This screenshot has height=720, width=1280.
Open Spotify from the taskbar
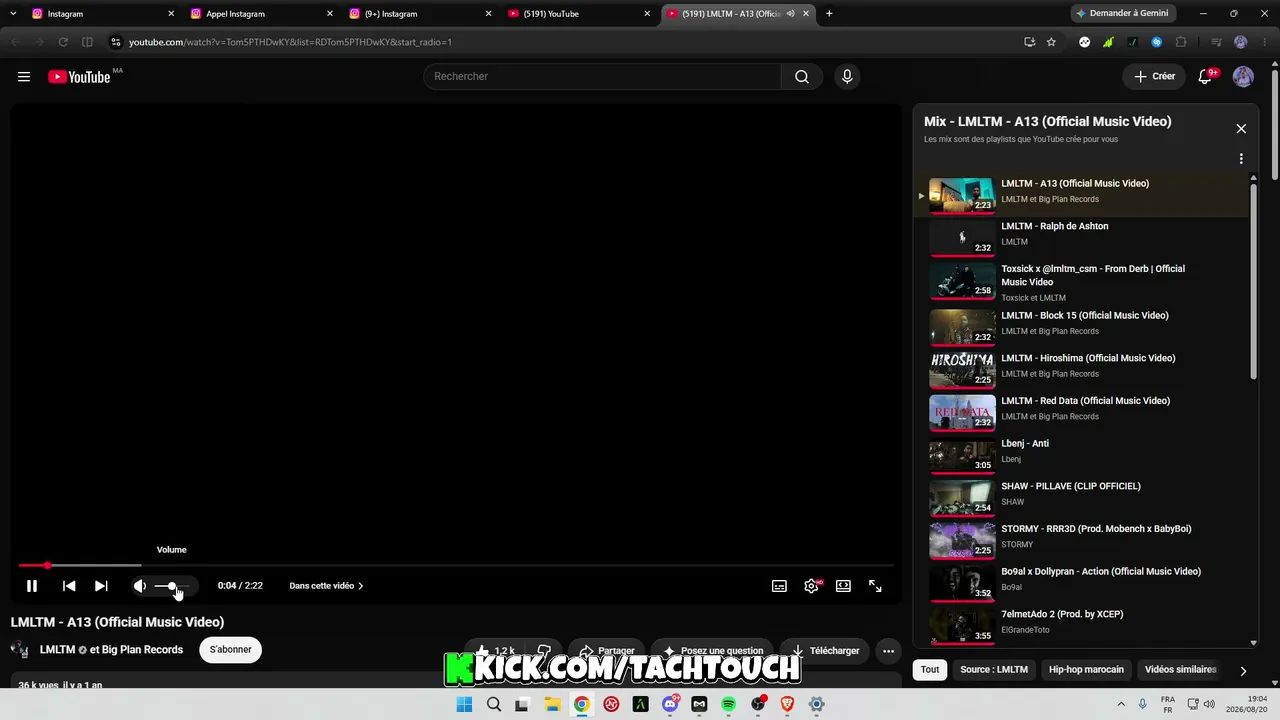coord(729,704)
